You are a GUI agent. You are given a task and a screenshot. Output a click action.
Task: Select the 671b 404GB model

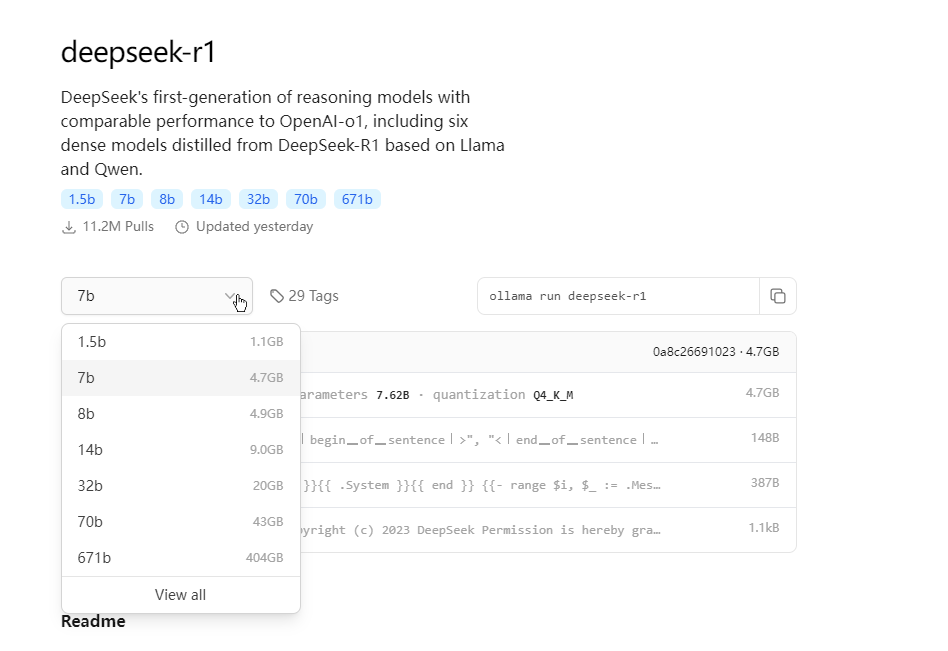[181, 558]
